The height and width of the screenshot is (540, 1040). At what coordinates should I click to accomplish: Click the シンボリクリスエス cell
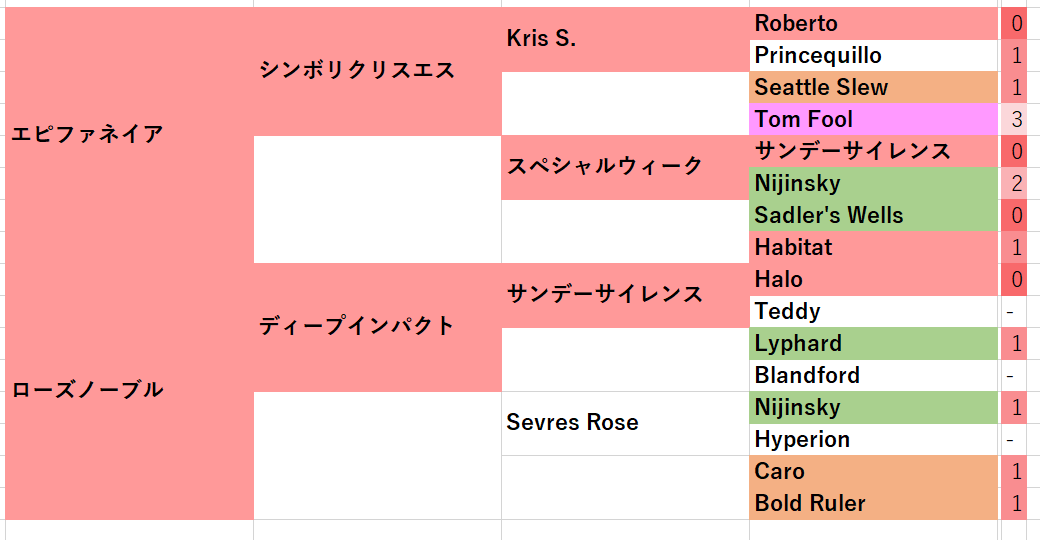tap(377, 72)
